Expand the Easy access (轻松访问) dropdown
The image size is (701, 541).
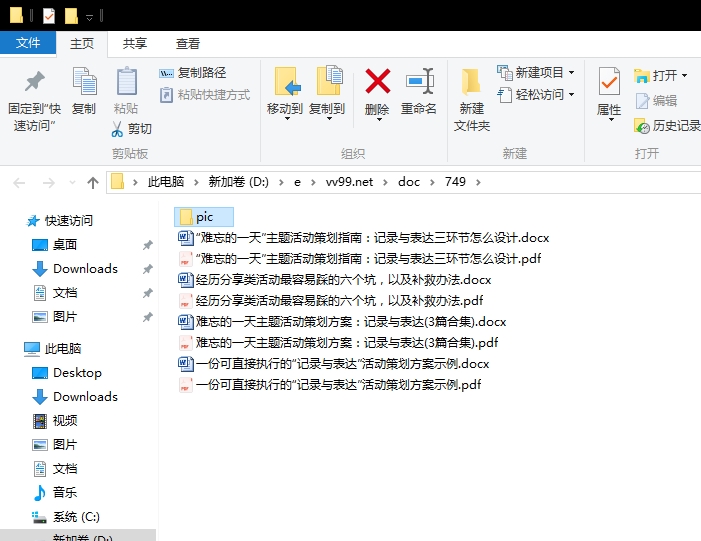pos(571,95)
